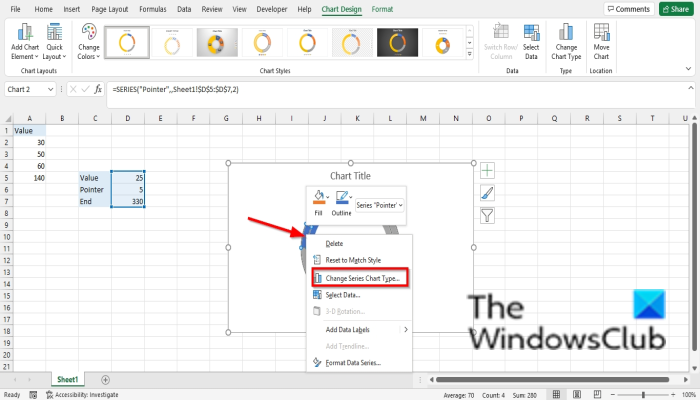700x400 pixels.
Task: Add a new sheet with plus icon
Action: pyautogui.click(x=105, y=379)
